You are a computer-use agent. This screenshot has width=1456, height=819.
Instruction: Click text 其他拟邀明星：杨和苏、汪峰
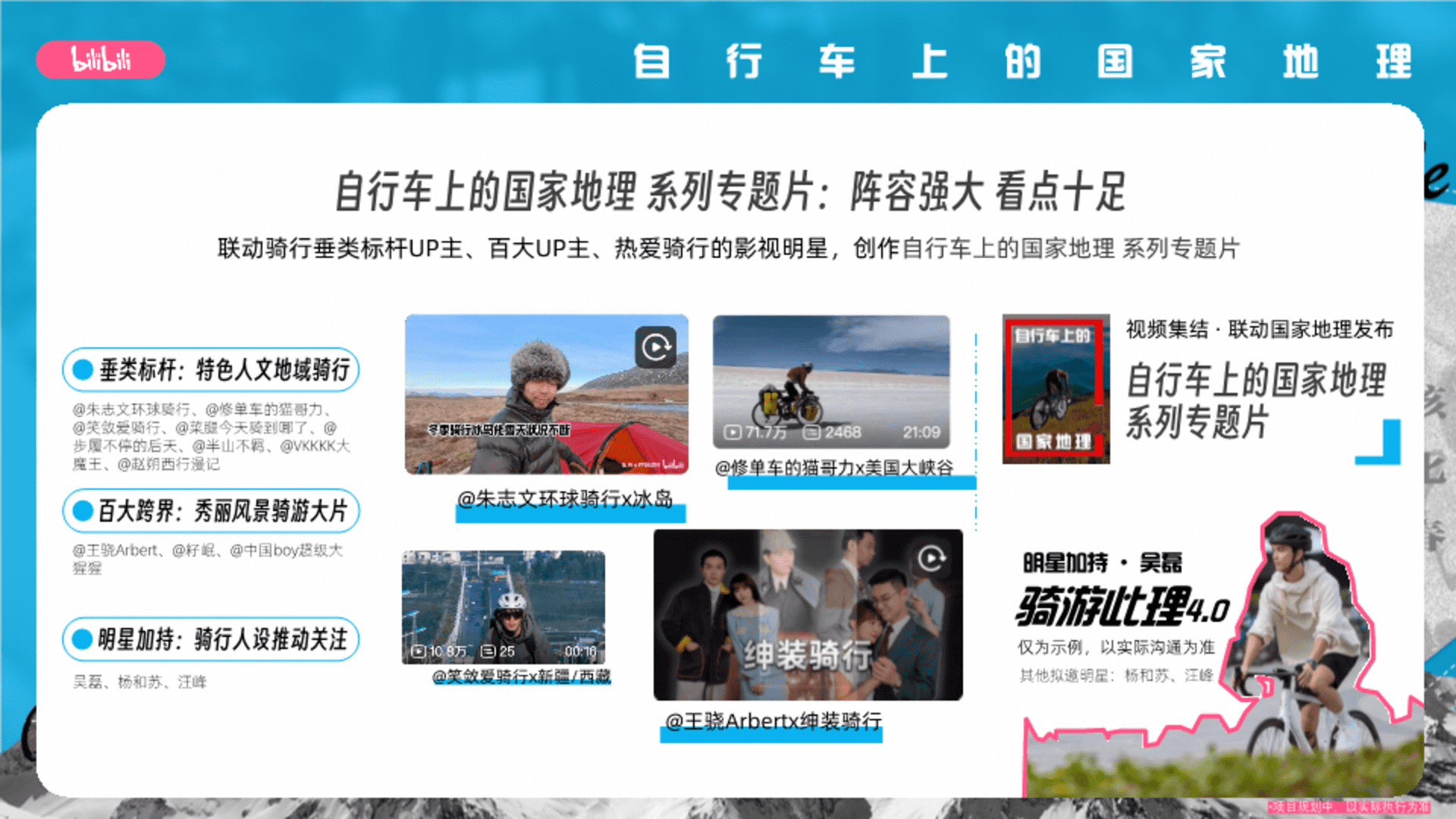[1116, 675]
